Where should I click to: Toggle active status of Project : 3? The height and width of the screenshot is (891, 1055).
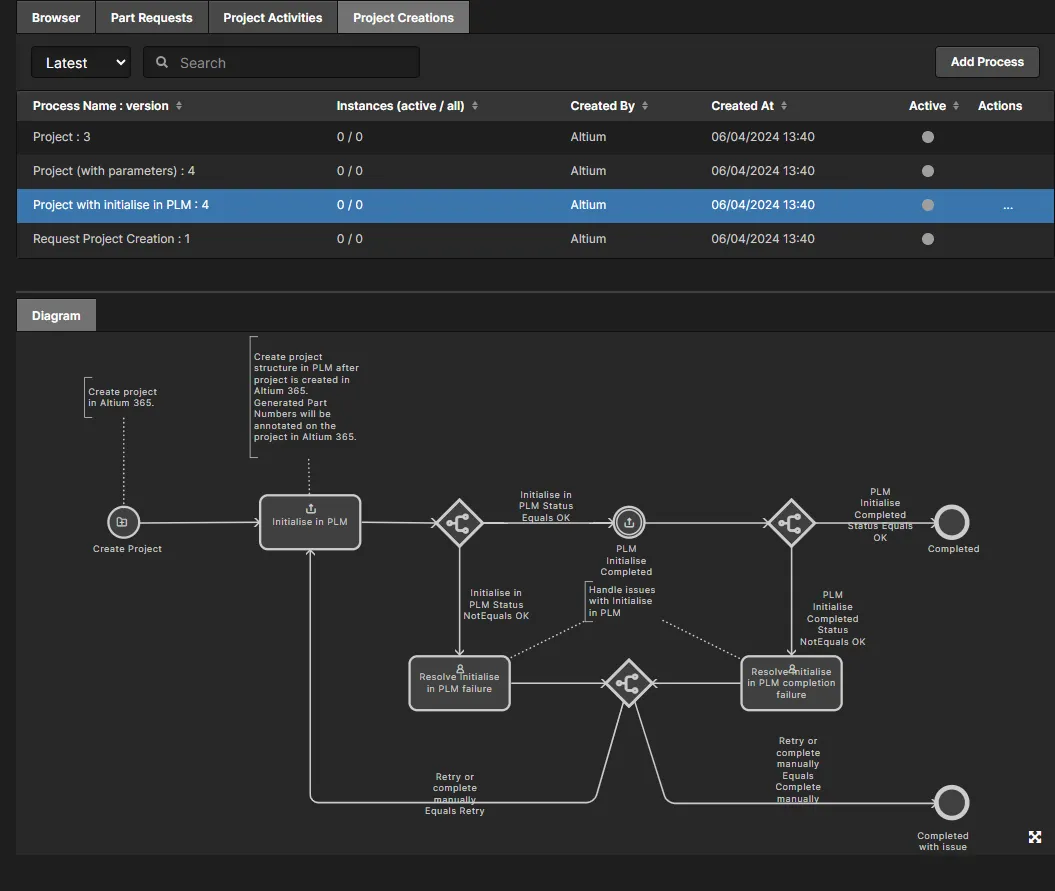928,137
